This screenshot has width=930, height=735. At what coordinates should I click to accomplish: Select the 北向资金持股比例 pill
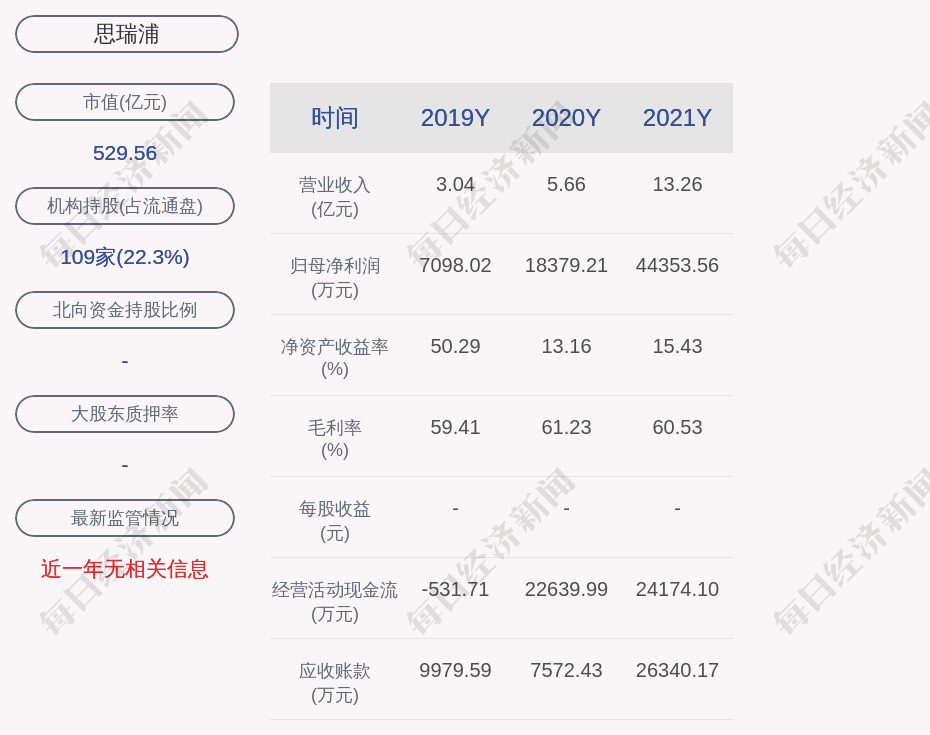tap(125, 310)
